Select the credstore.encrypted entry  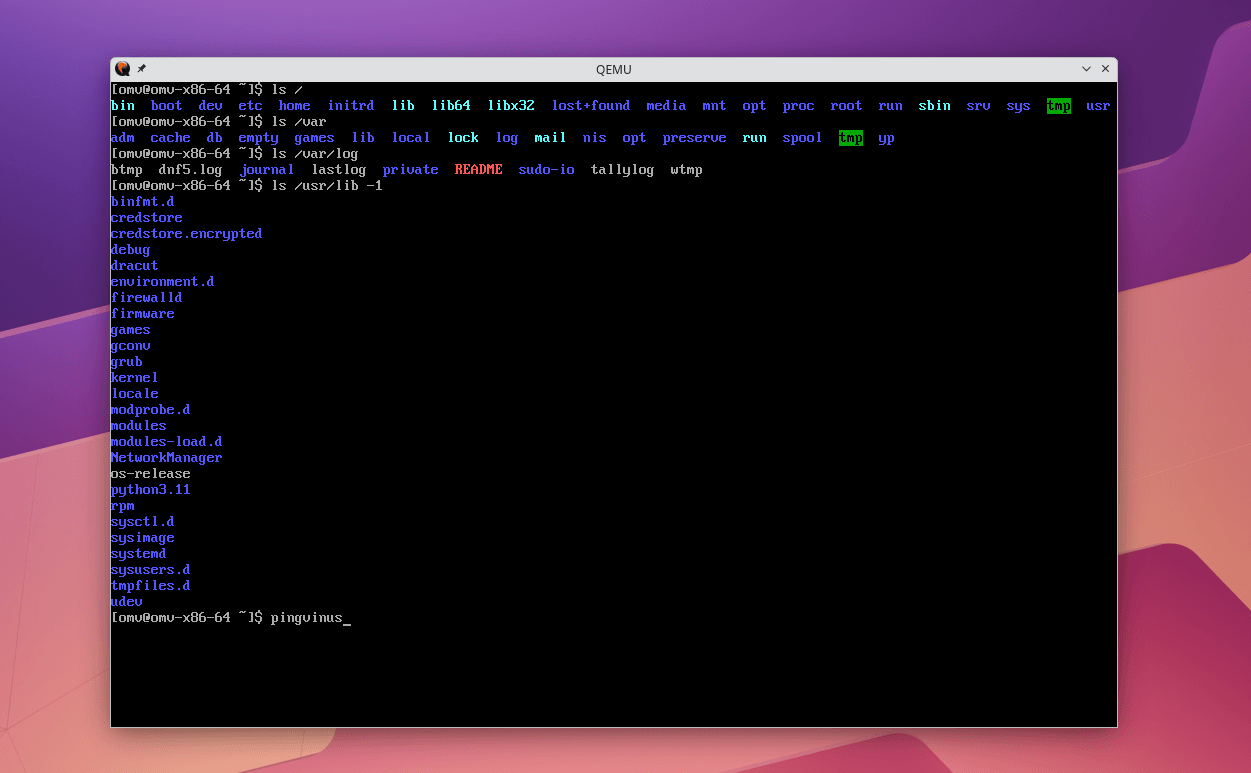click(187, 234)
